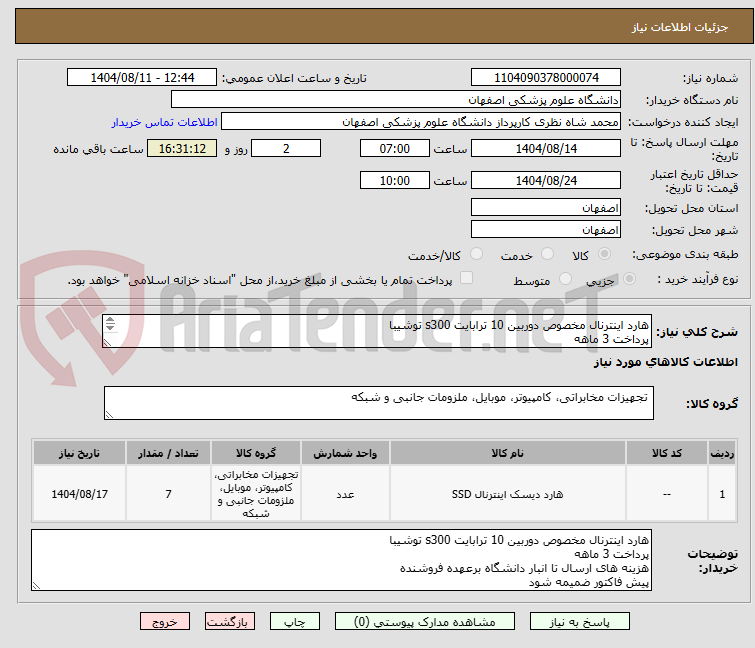This screenshot has width=755, height=648.
Task: Click the تاریخ و ساعت اعلان عمومی field
Action: point(142,78)
